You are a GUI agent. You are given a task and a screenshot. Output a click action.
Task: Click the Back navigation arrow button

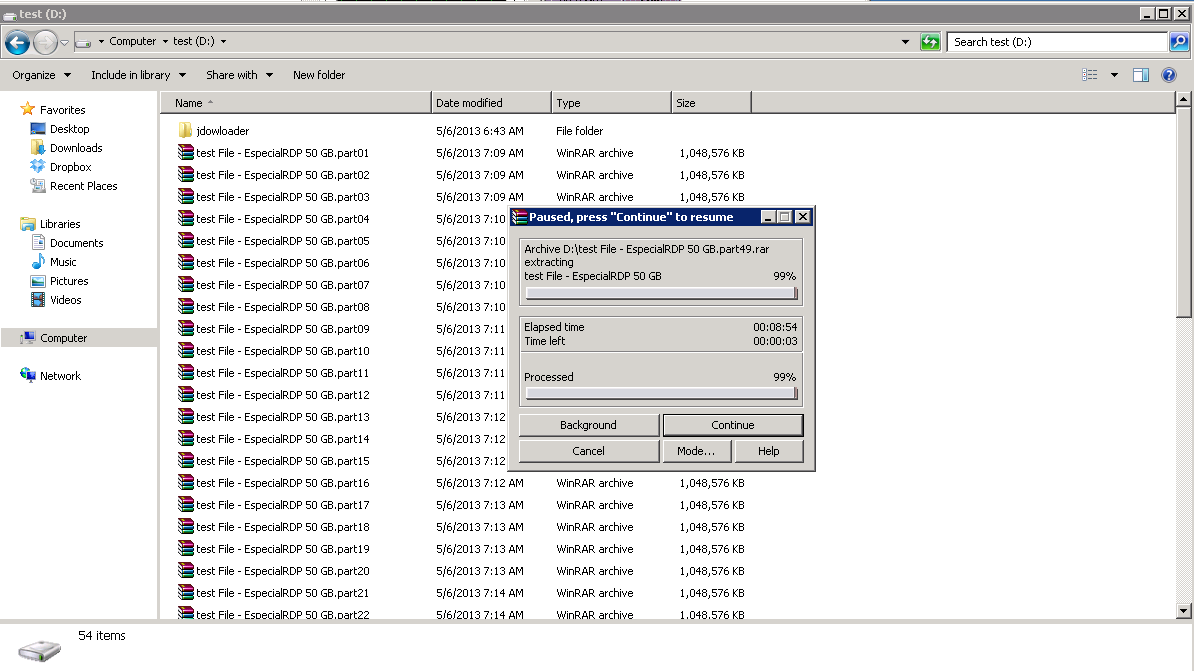17,42
